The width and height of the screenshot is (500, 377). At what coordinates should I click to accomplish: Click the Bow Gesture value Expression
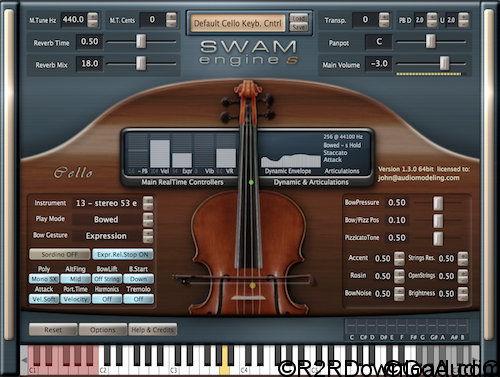click(x=107, y=236)
